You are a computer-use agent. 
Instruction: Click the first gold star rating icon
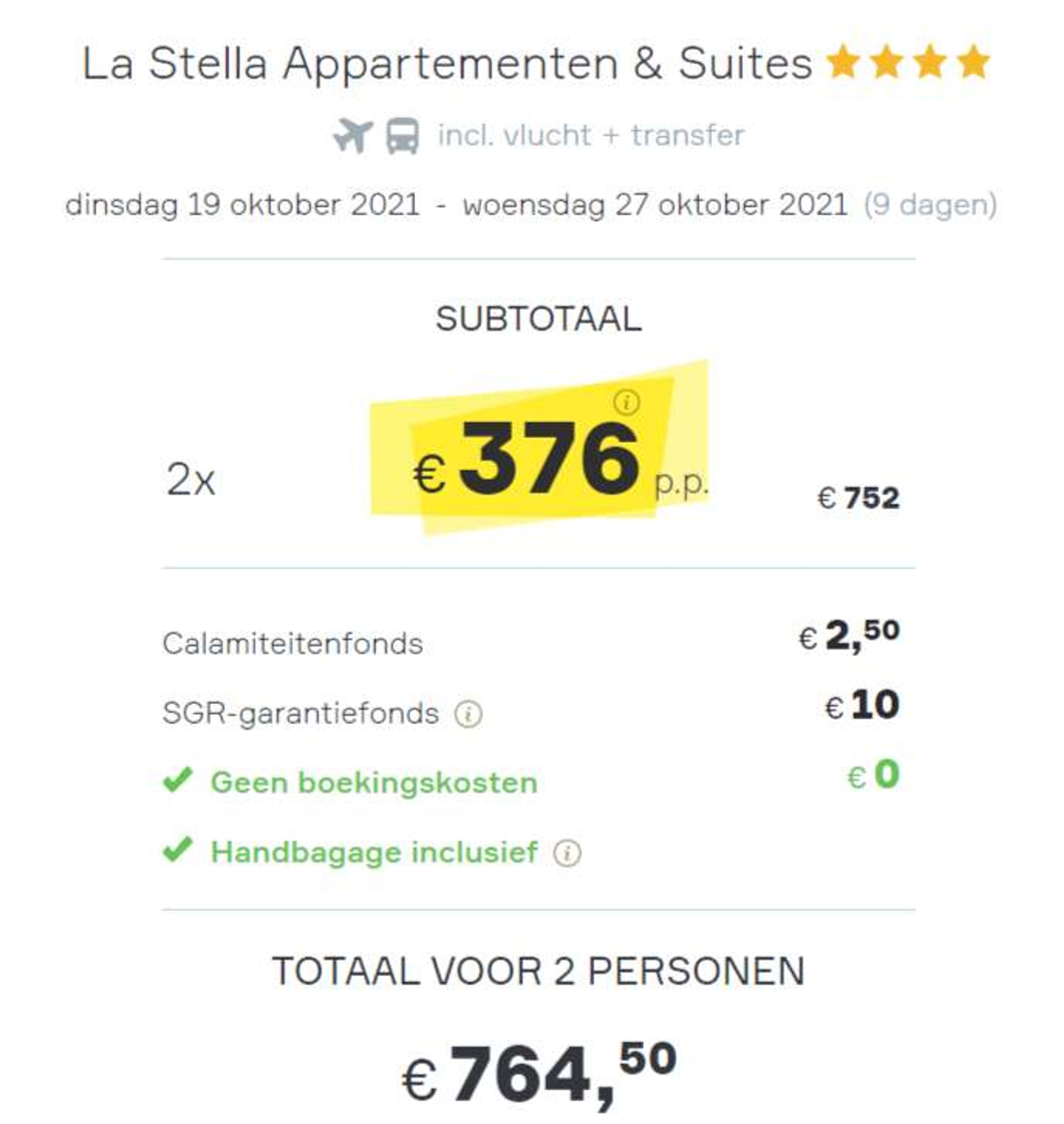coord(843,61)
